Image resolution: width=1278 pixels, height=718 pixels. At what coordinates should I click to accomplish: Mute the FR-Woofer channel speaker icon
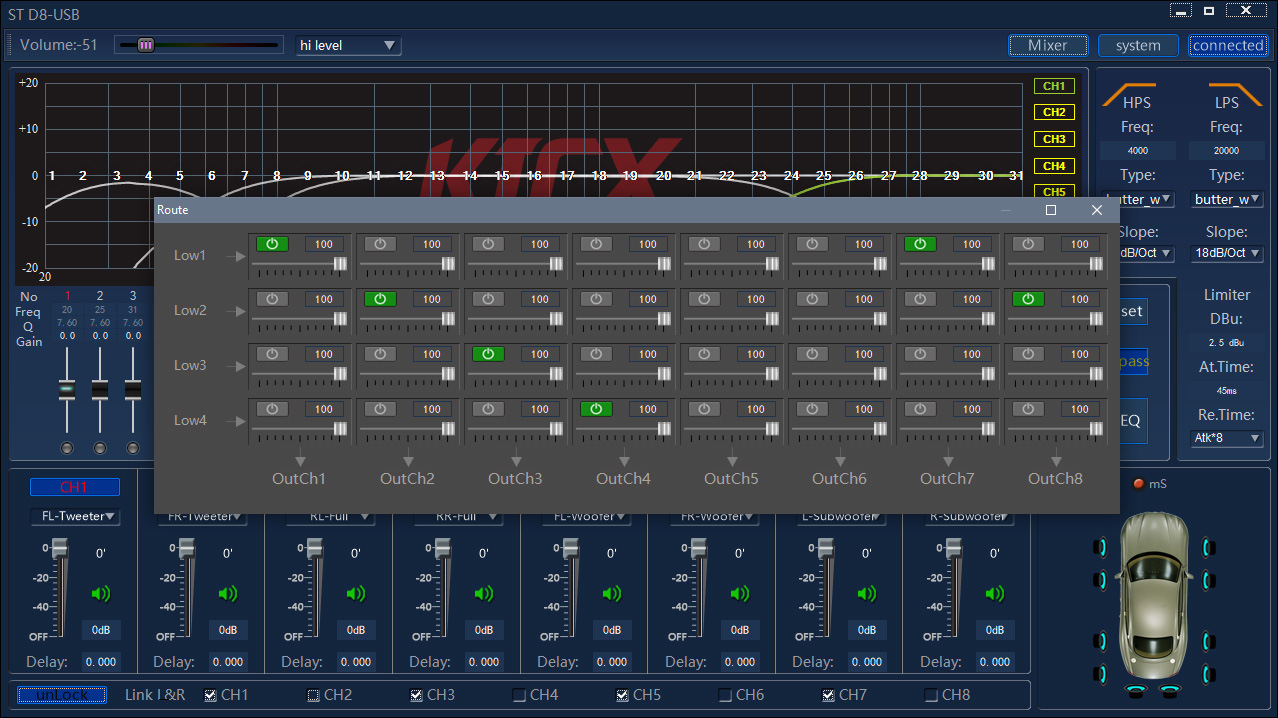[x=740, y=594]
